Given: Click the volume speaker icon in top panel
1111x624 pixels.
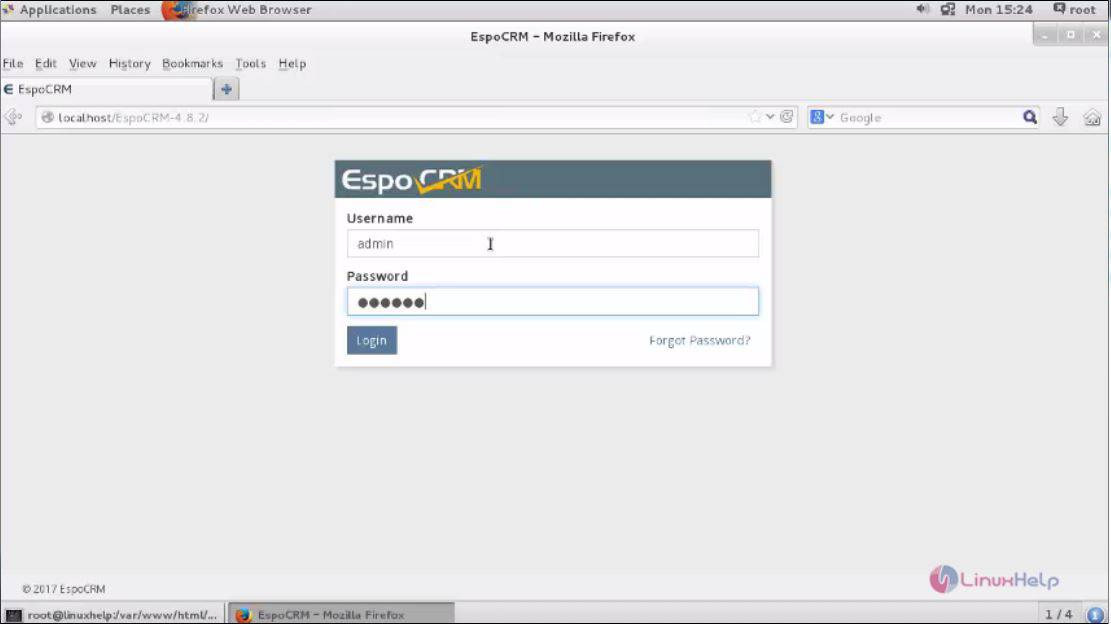Looking at the screenshot, I should [x=922, y=9].
